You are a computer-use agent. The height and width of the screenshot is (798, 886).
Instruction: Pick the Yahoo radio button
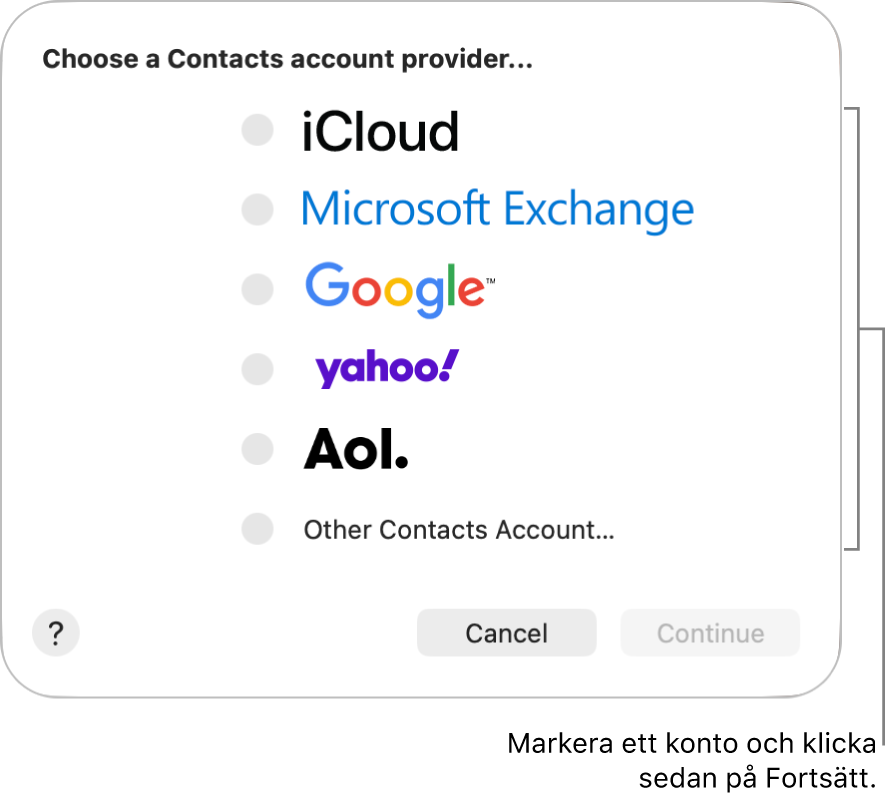point(258,369)
